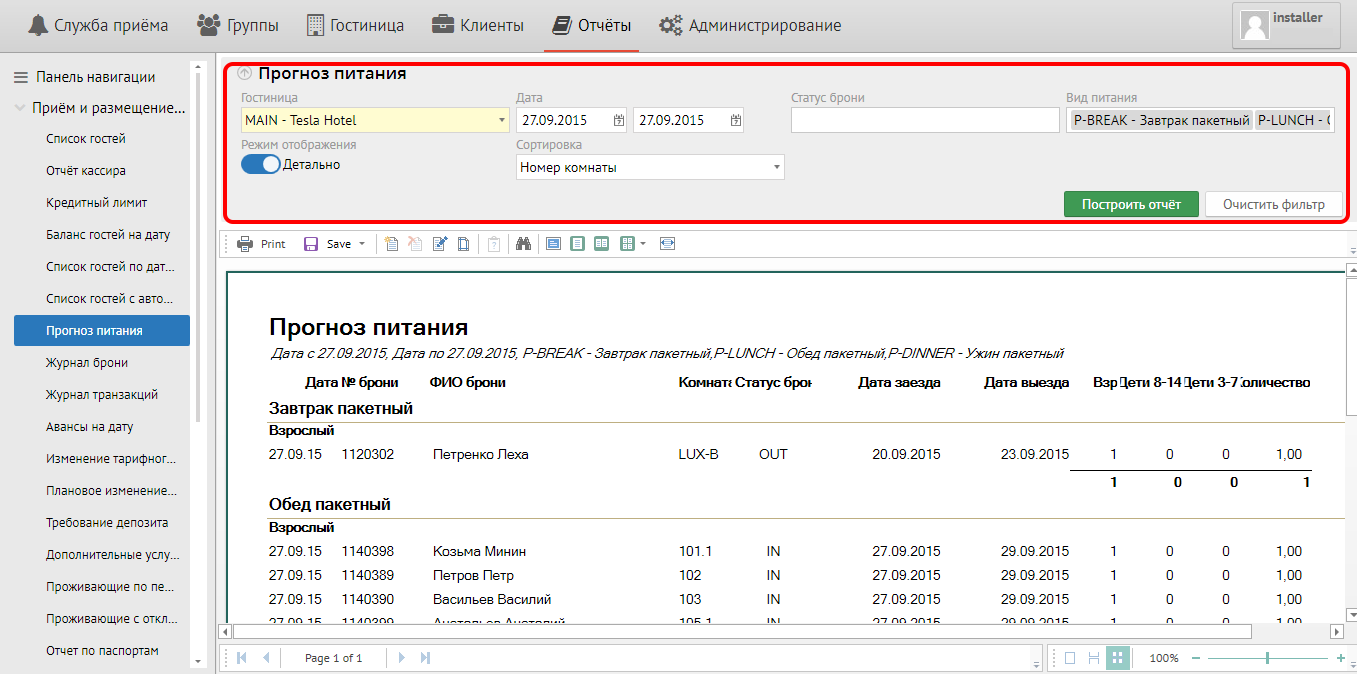Click the Построить отчёт button
The image size is (1357, 674).
pyautogui.click(x=1130, y=204)
